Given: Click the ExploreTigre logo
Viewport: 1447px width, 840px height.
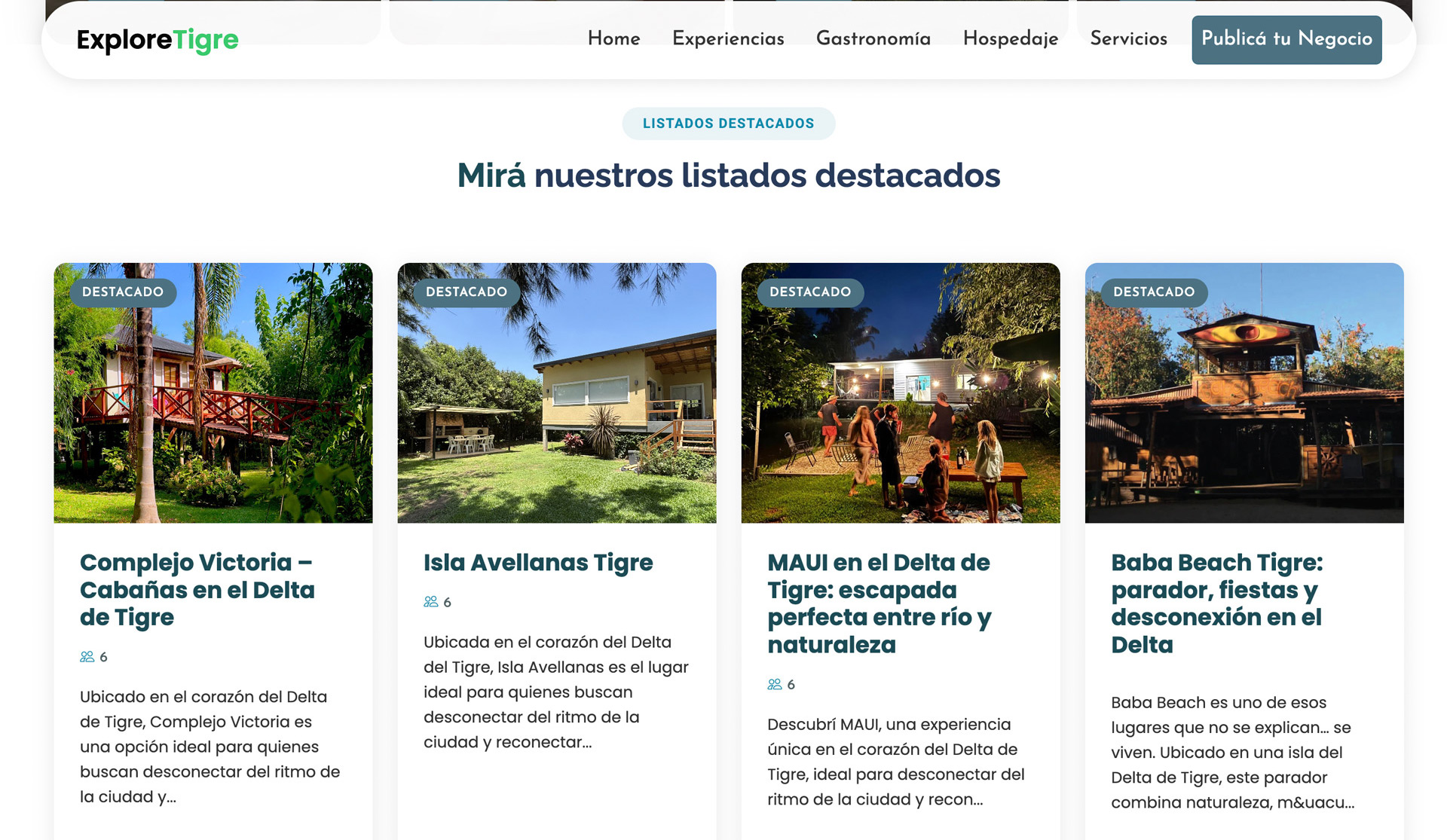Looking at the screenshot, I should pos(158,38).
